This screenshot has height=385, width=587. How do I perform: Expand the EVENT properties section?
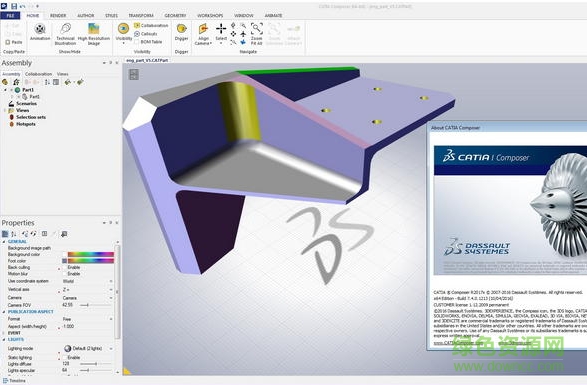pos(4,333)
